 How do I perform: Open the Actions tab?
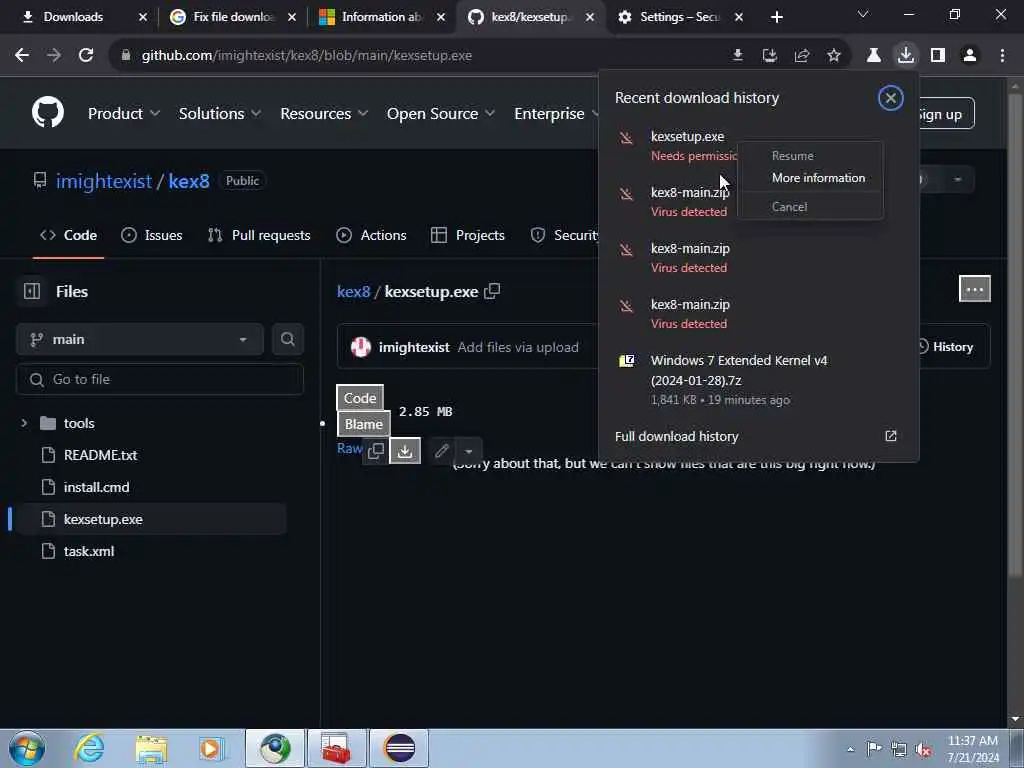click(x=371, y=235)
